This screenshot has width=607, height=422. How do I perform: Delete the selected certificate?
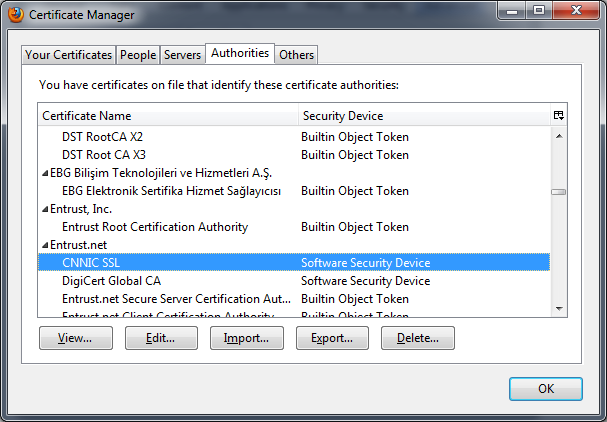coord(418,338)
